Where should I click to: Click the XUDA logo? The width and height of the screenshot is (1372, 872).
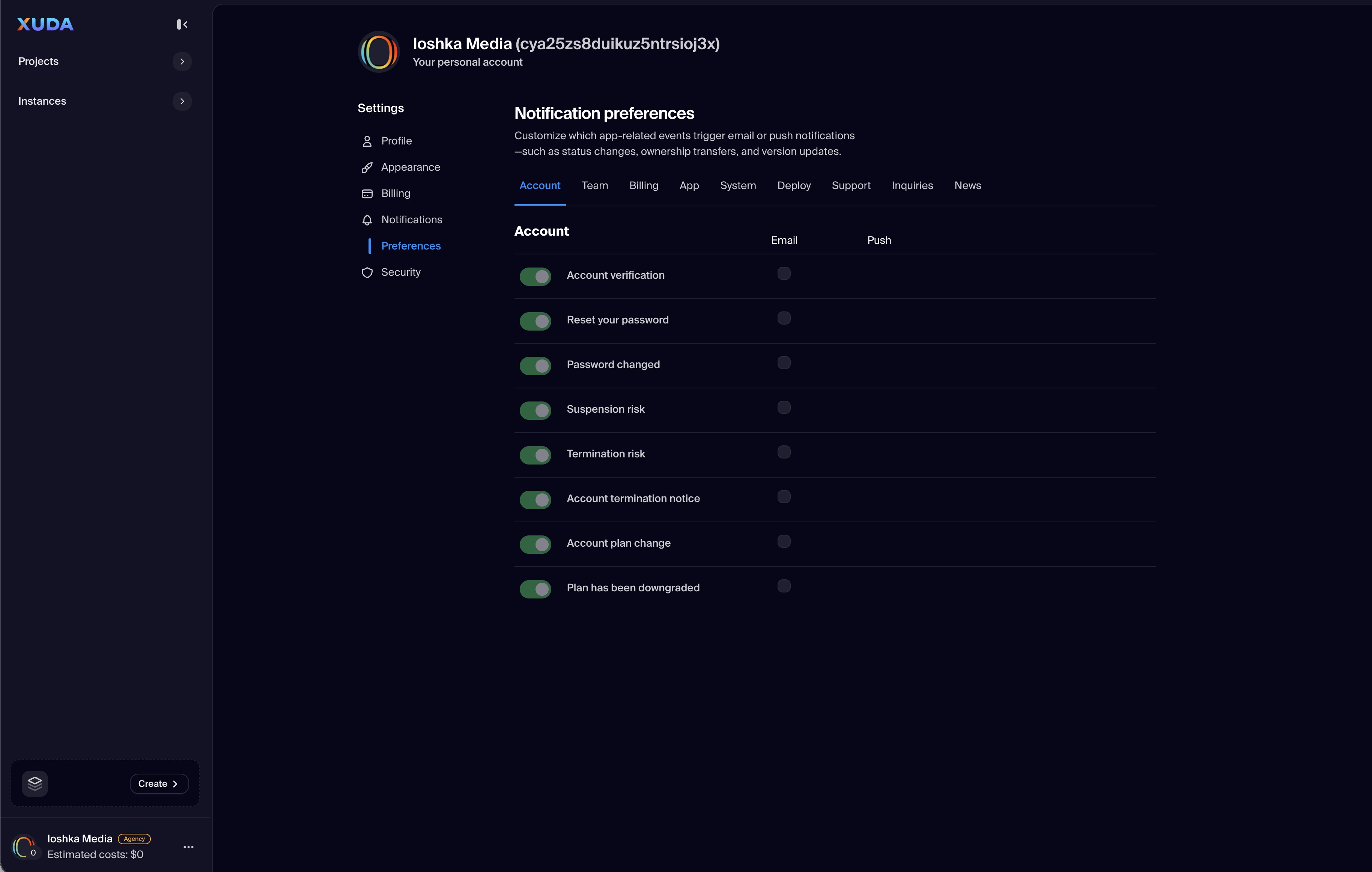tap(45, 24)
